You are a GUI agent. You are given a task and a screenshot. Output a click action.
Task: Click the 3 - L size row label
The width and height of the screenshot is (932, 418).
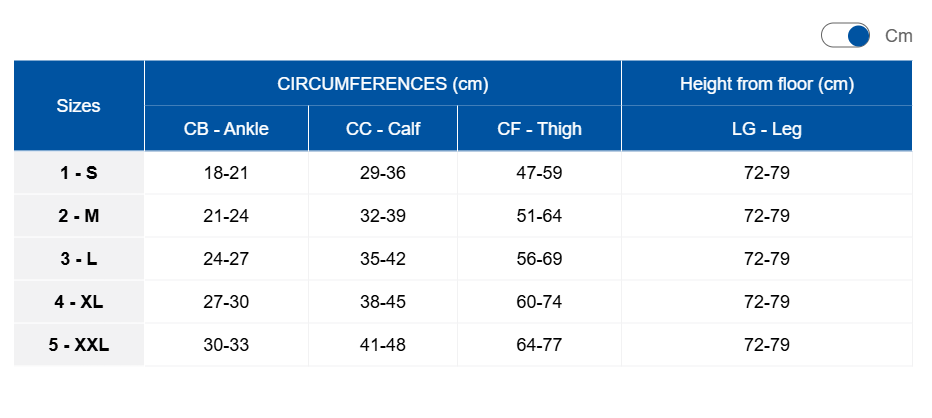click(78, 259)
